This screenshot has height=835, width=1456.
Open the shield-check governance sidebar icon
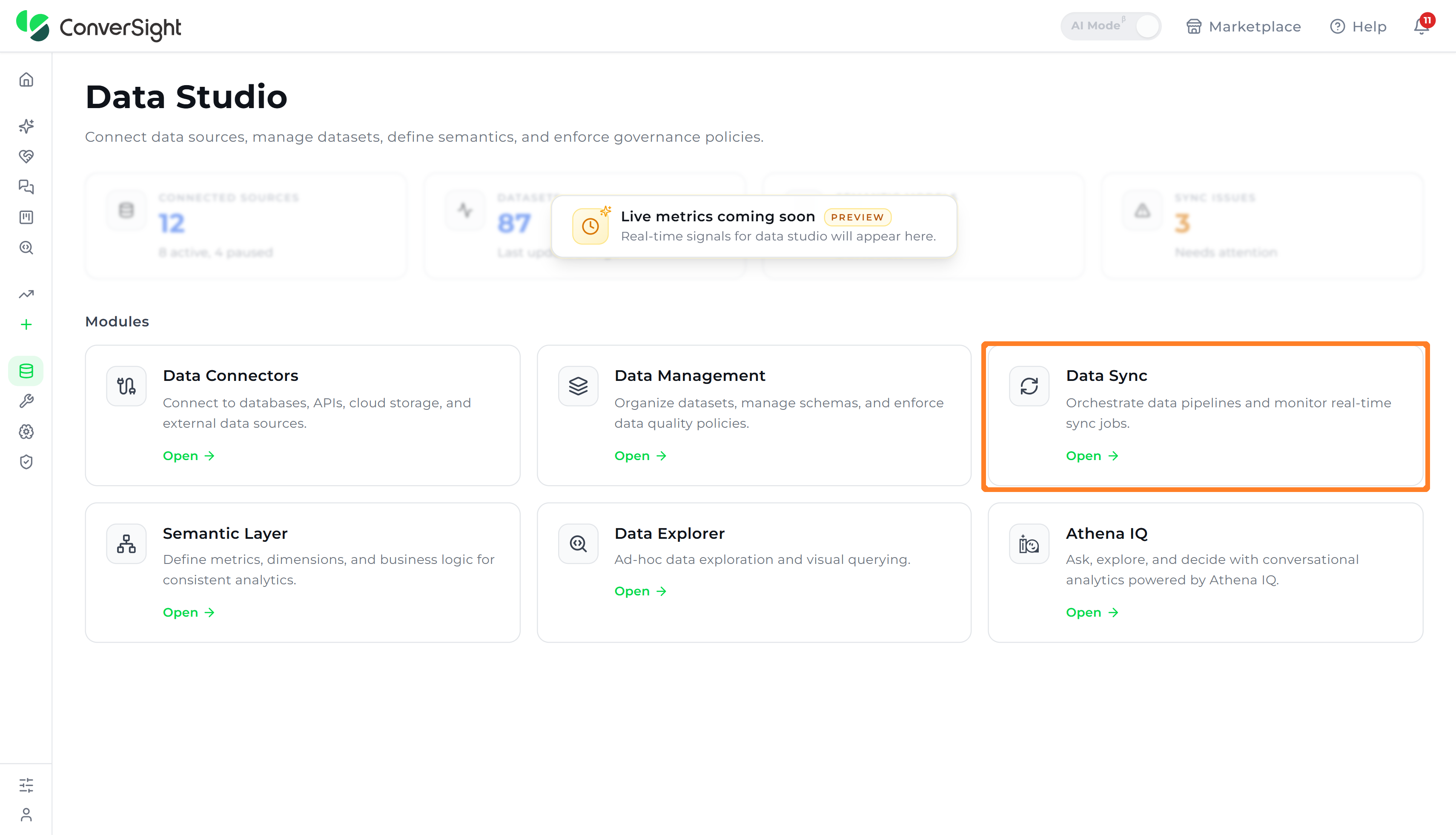point(26,462)
